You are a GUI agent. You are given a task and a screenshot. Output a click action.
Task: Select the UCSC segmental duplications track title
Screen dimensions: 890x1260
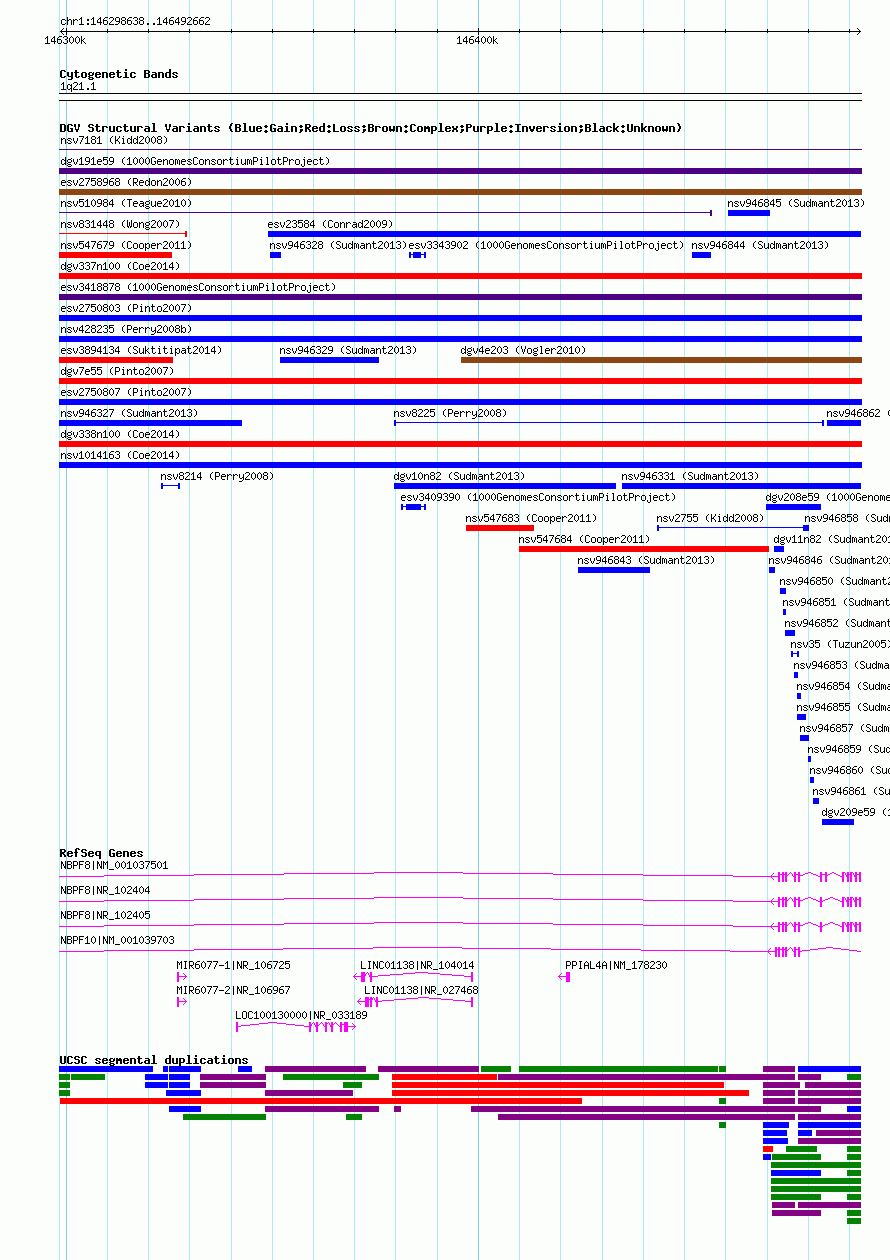click(154, 1060)
